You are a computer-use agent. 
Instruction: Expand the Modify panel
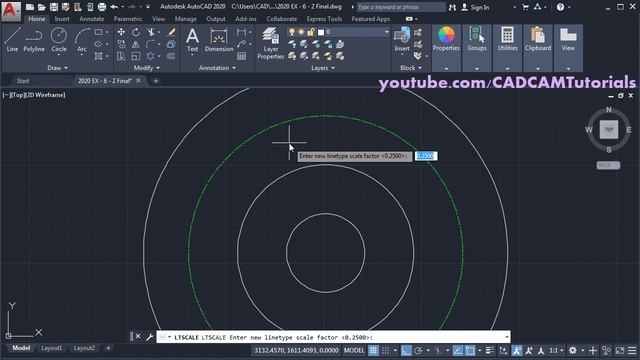[147, 68]
